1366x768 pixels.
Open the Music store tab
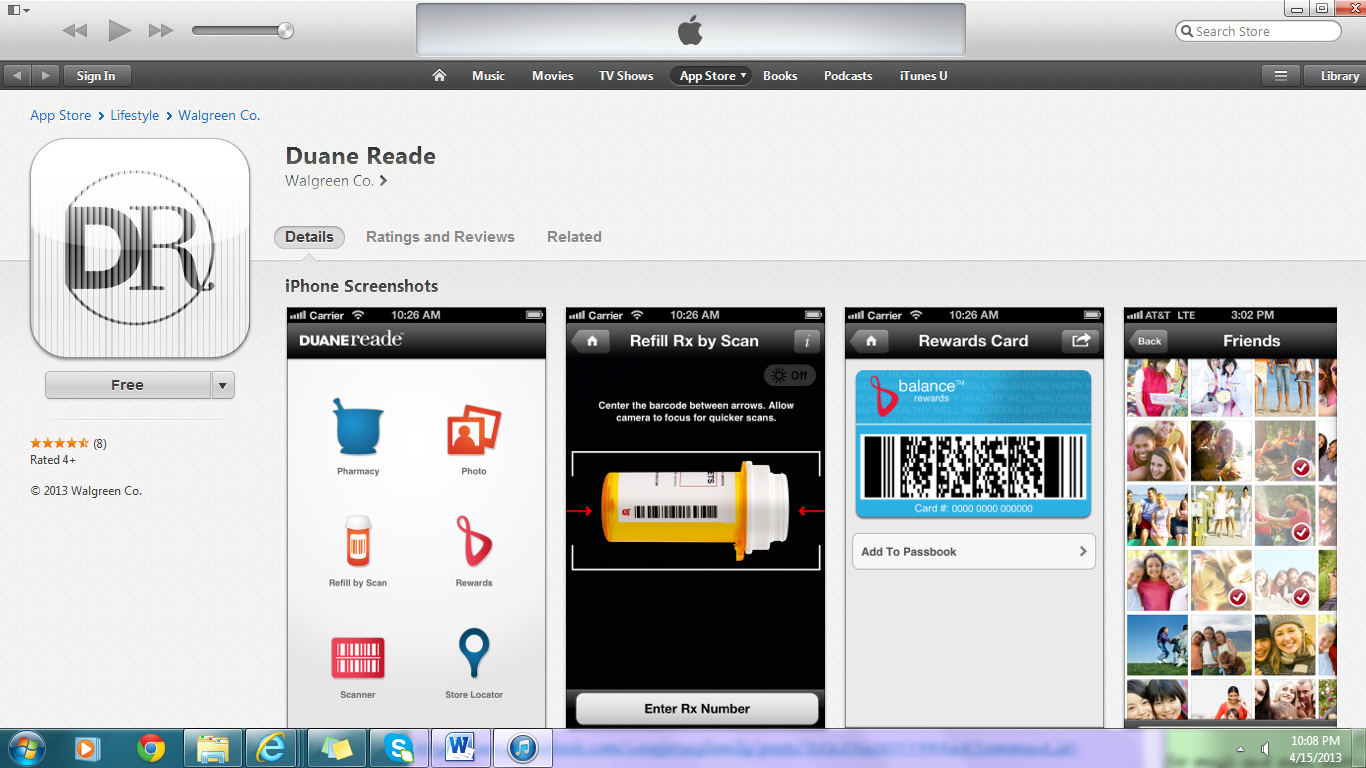(488, 76)
